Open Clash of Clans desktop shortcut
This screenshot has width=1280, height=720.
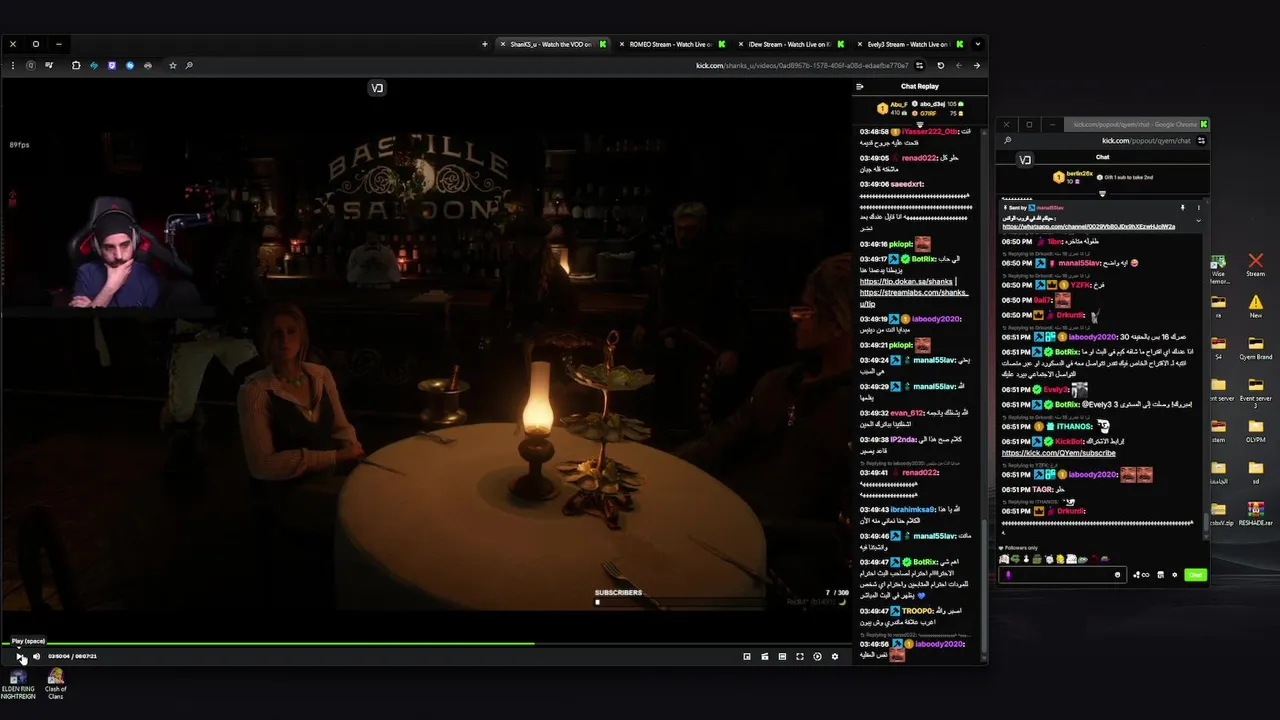click(x=56, y=684)
